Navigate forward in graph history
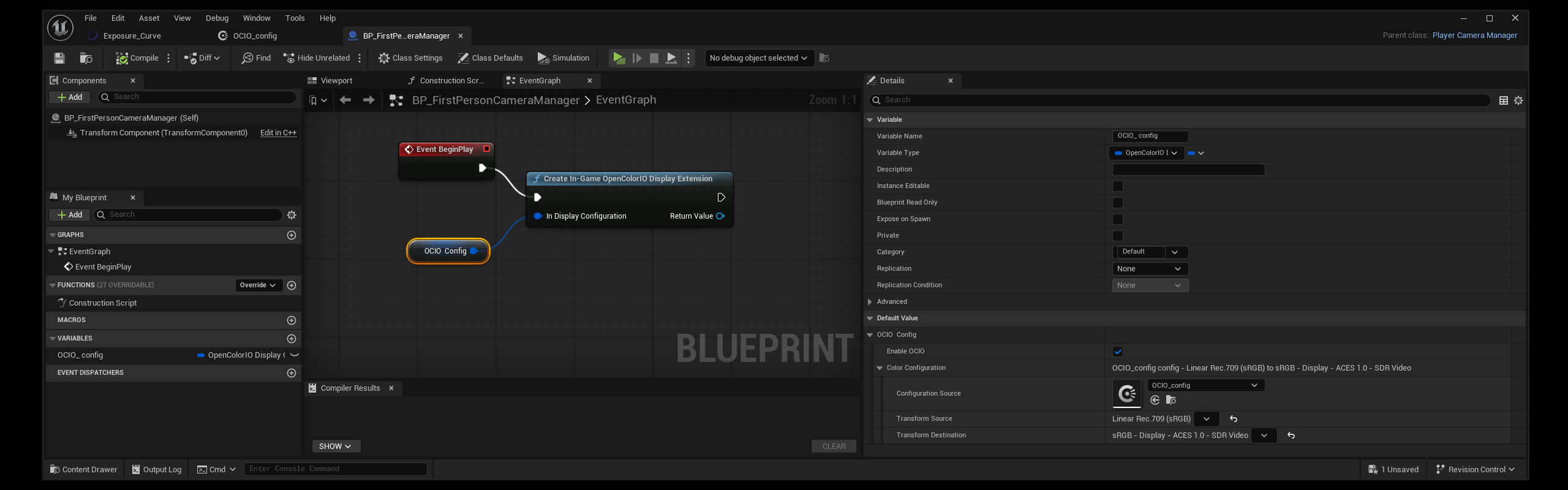The width and height of the screenshot is (1568, 490). (x=369, y=100)
